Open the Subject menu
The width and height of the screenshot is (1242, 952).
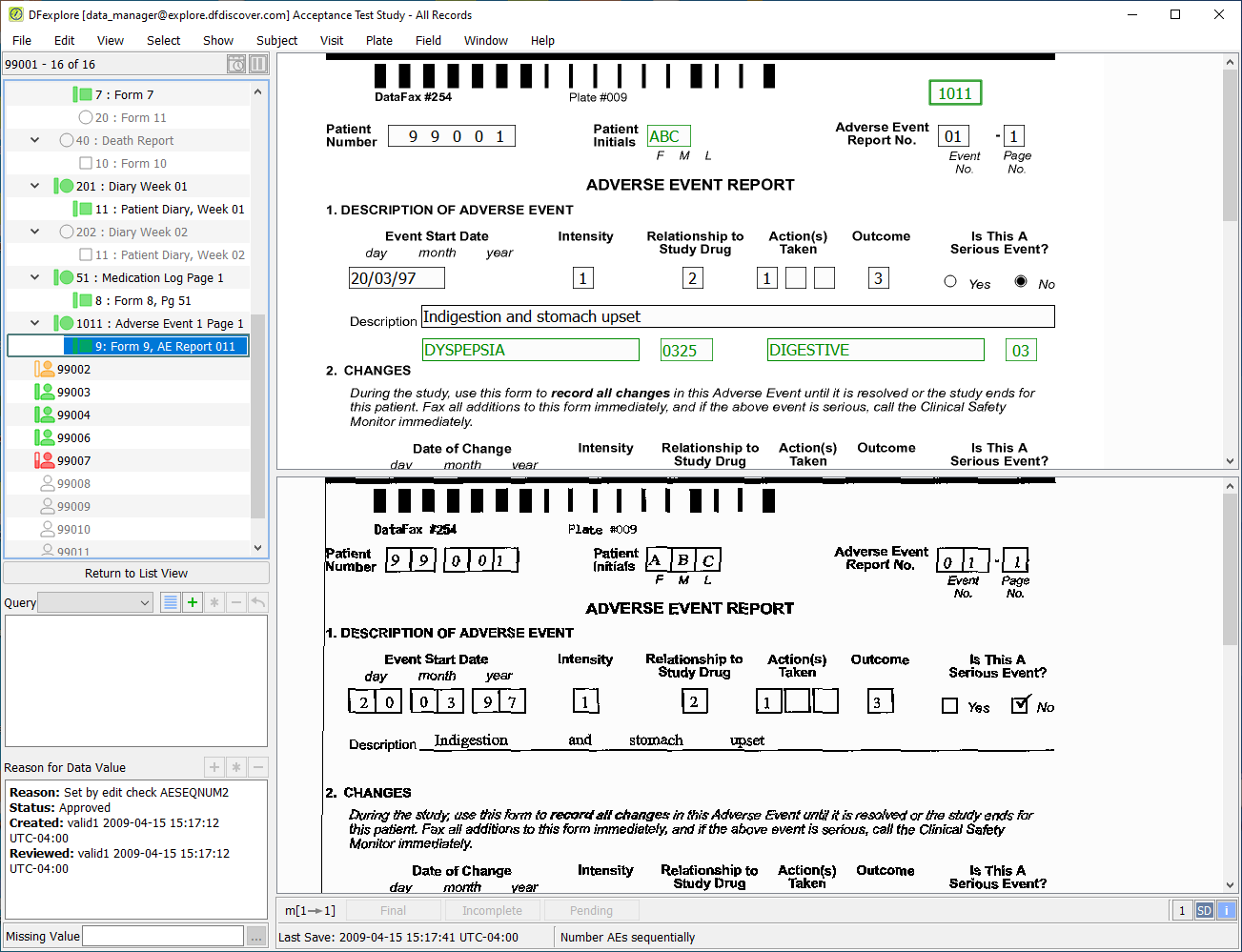276,40
